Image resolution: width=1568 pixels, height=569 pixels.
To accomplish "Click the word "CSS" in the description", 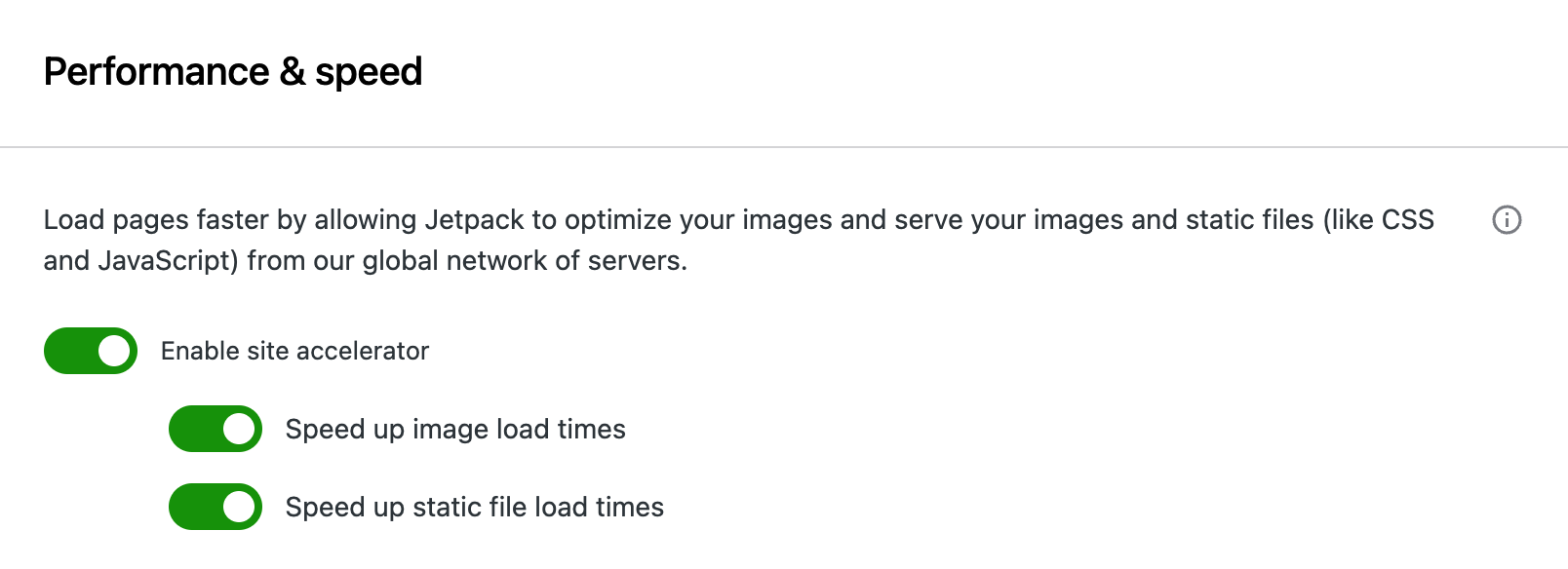I will pyautogui.click(x=1407, y=220).
